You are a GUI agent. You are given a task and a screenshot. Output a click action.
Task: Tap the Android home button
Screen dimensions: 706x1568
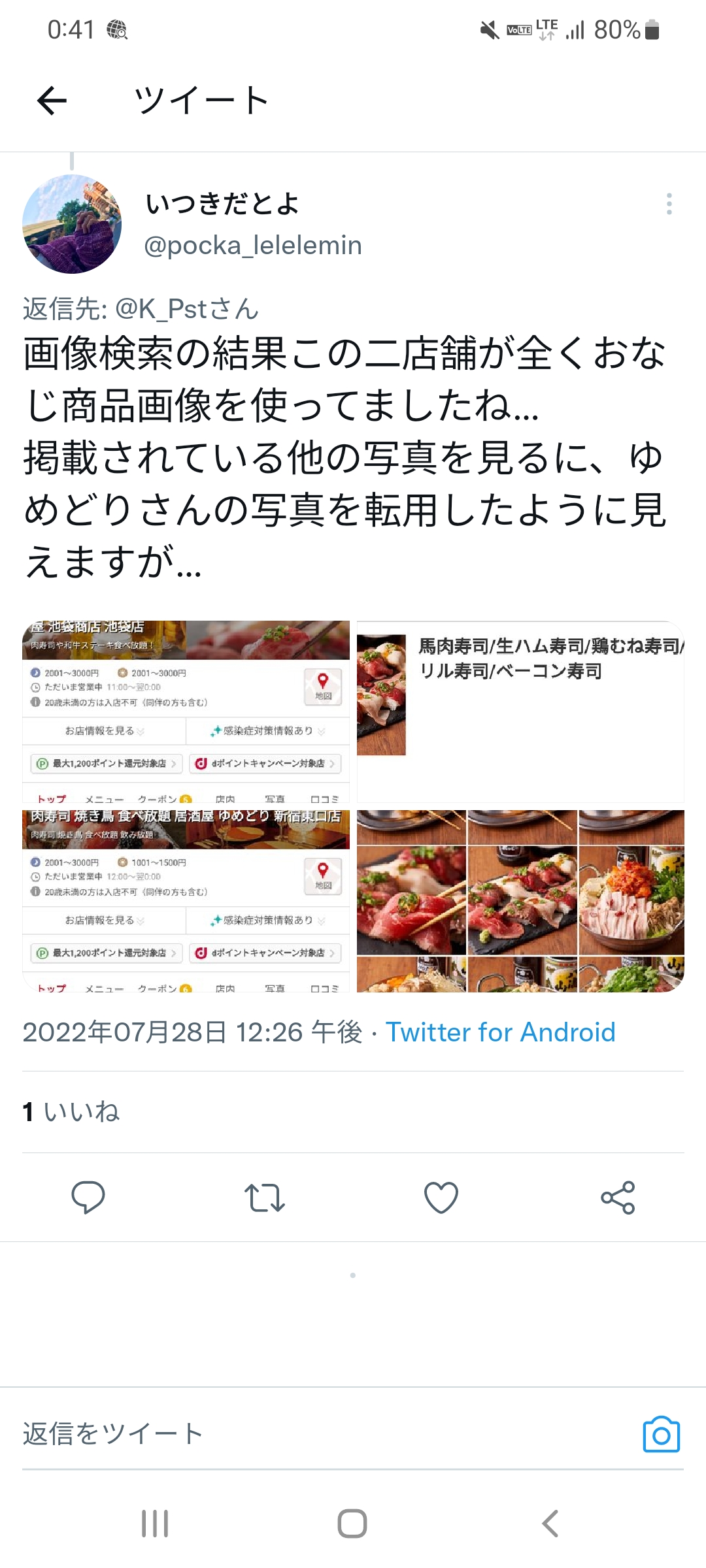pos(352,1524)
